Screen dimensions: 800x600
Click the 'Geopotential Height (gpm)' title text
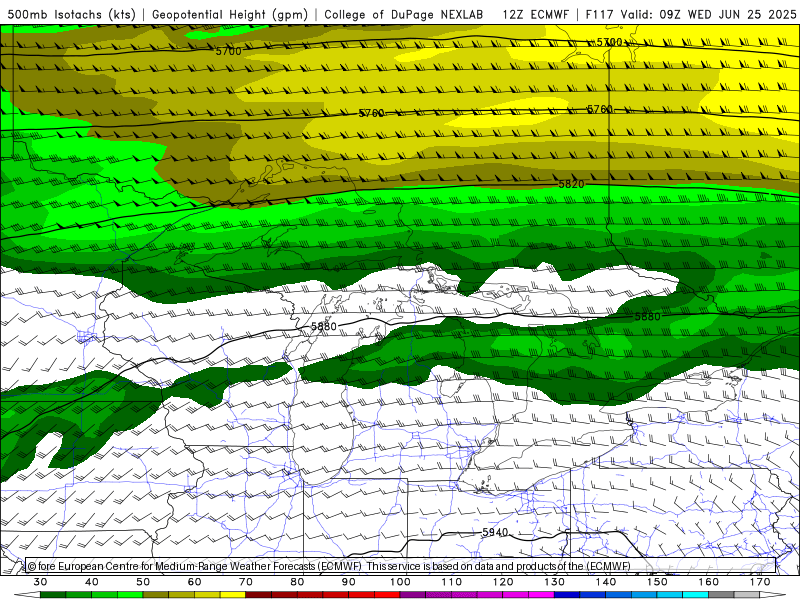[x=230, y=15]
